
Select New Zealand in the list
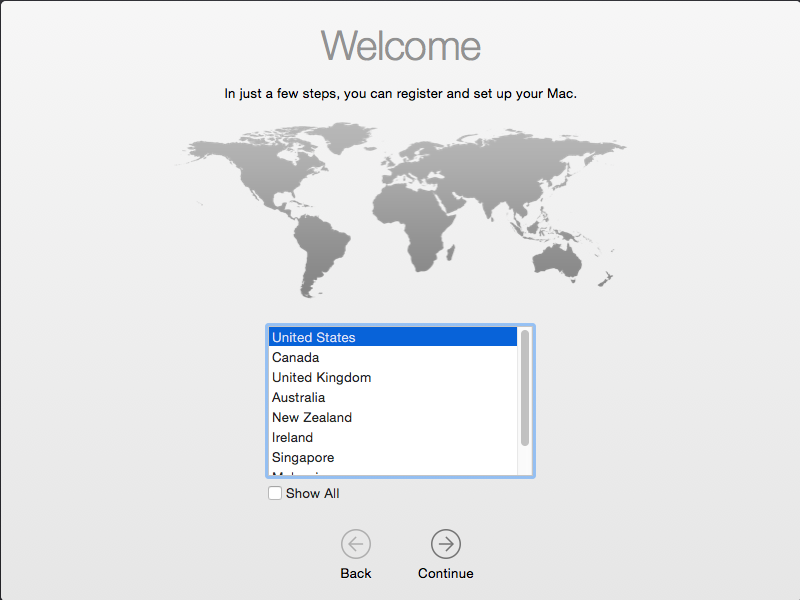(x=393, y=417)
